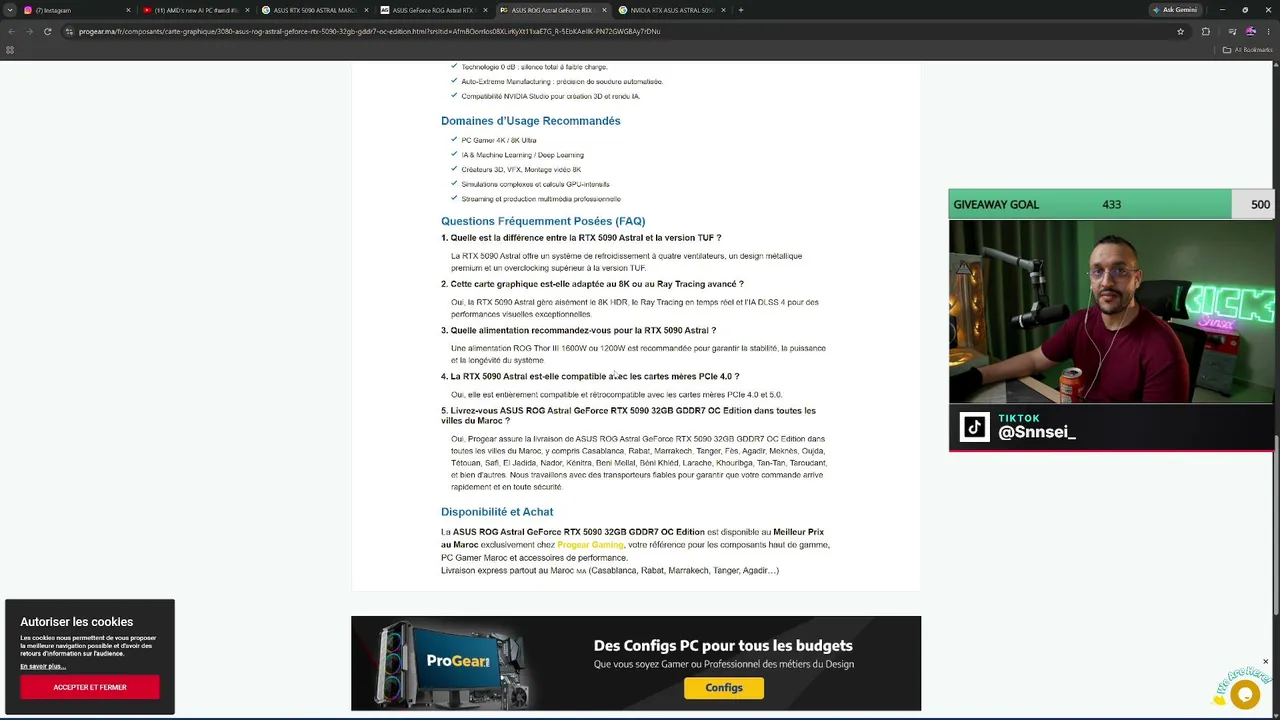The width and height of the screenshot is (1280, 720).
Task: Click the Disponibilité et Achat heading
Action: pyautogui.click(x=497, y=512)
